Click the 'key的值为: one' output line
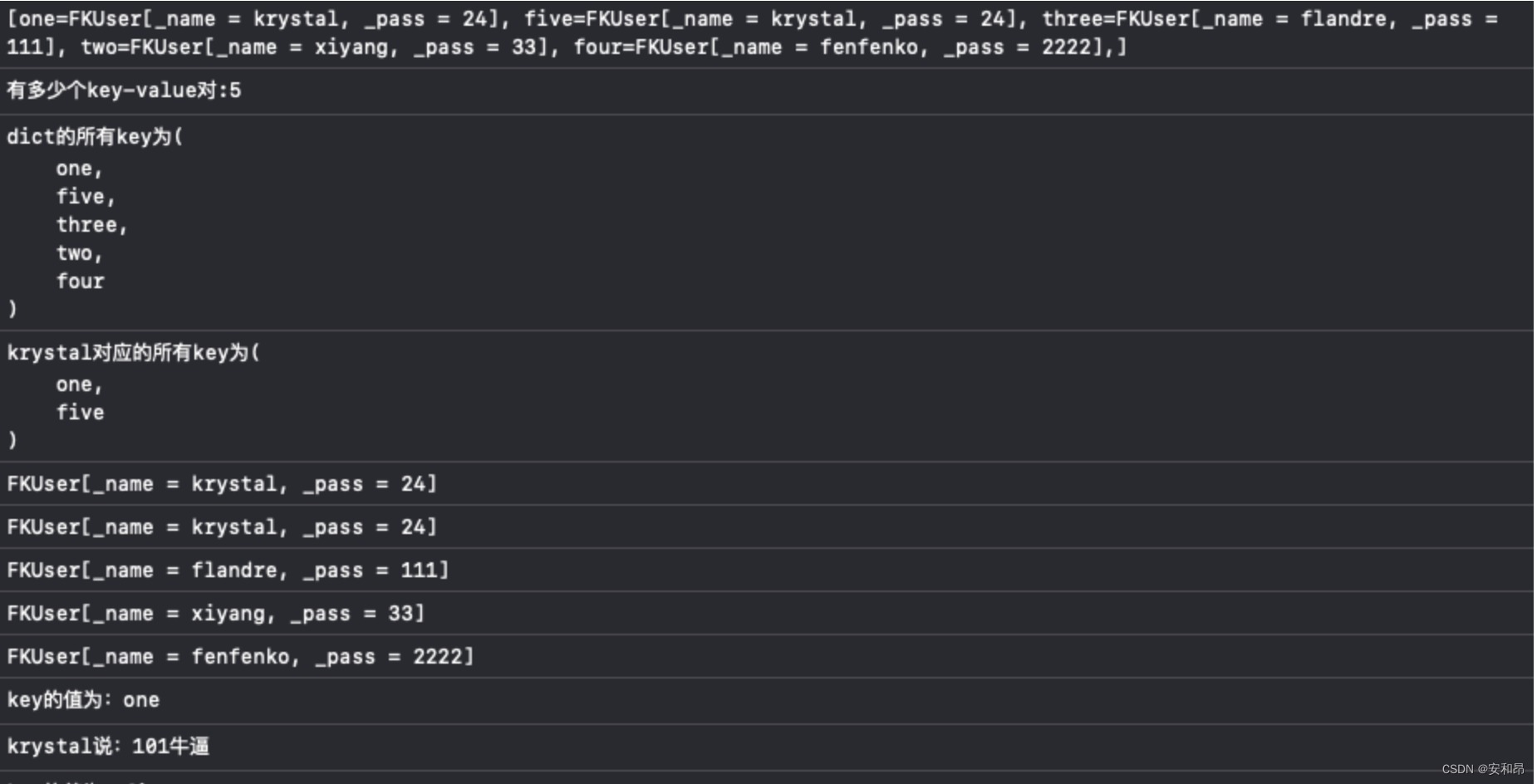The image size is (1537, 784). (x=83, y=700)
